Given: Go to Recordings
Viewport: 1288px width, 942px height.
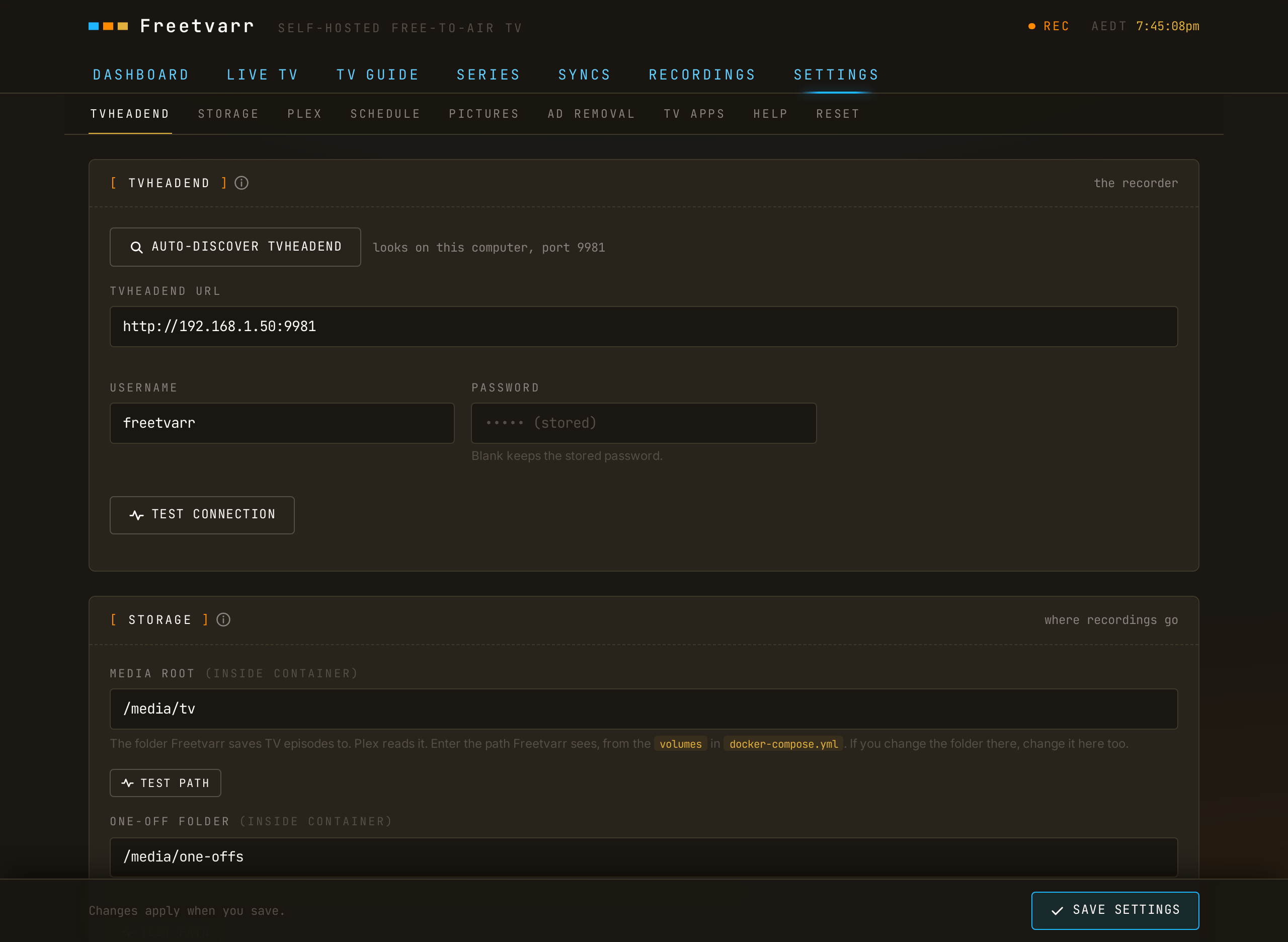Looking at the screenshot, I should pos(702,74).
